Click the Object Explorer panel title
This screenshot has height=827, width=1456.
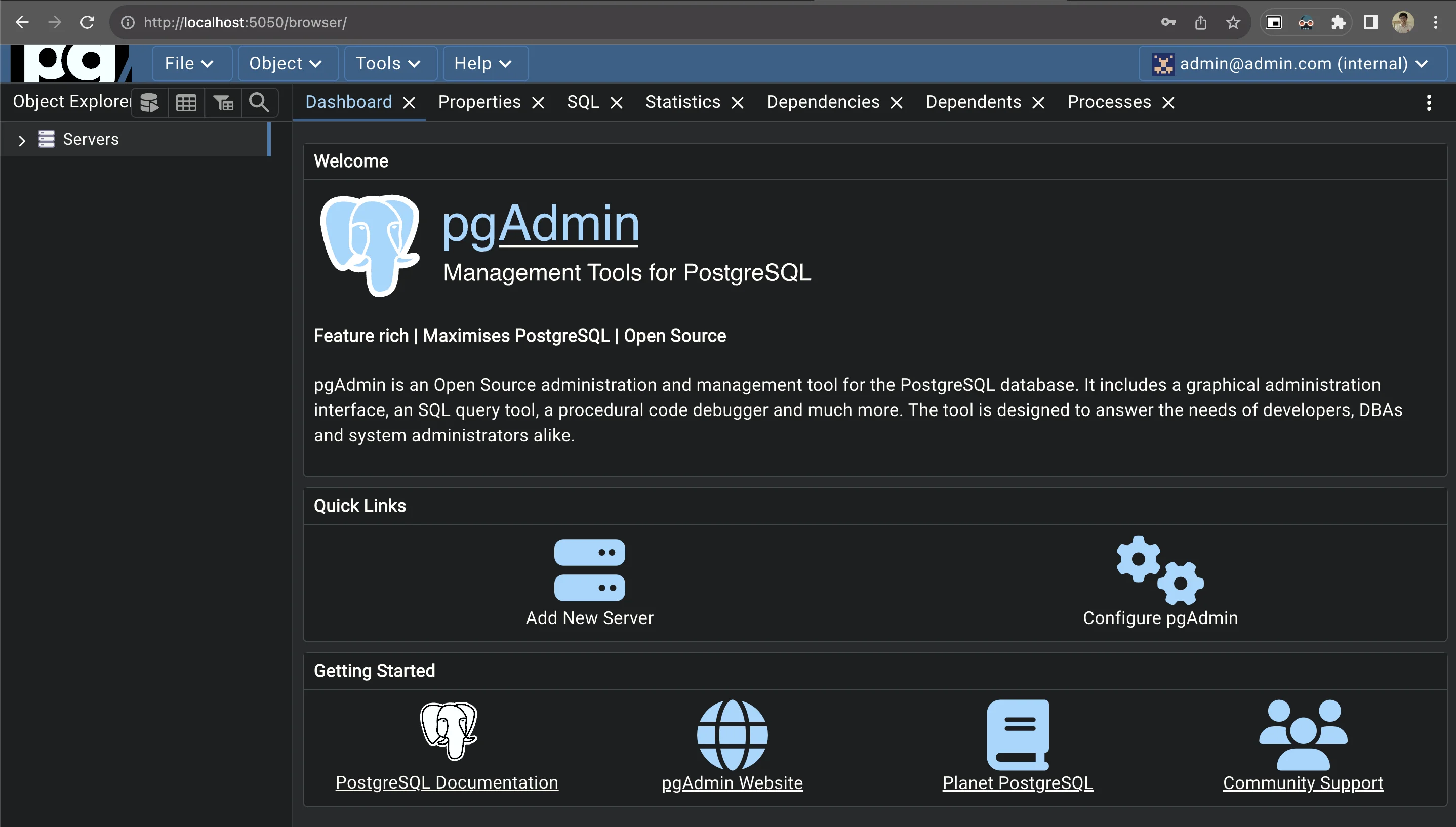[71, 102]
